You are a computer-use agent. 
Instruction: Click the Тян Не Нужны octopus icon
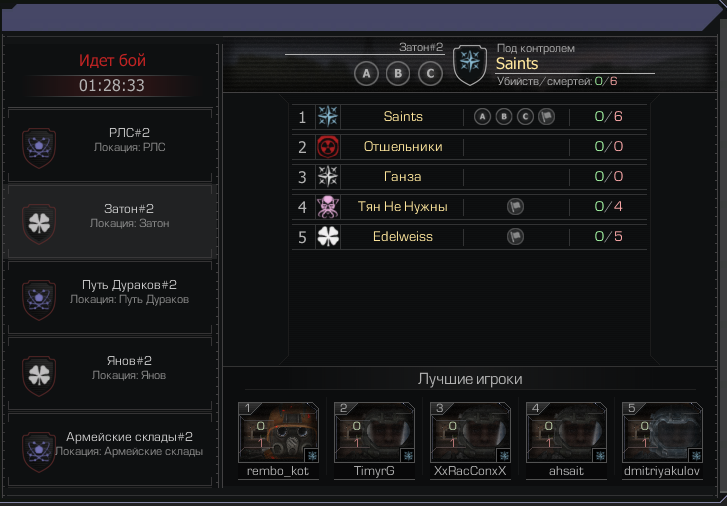click(328, 207)
